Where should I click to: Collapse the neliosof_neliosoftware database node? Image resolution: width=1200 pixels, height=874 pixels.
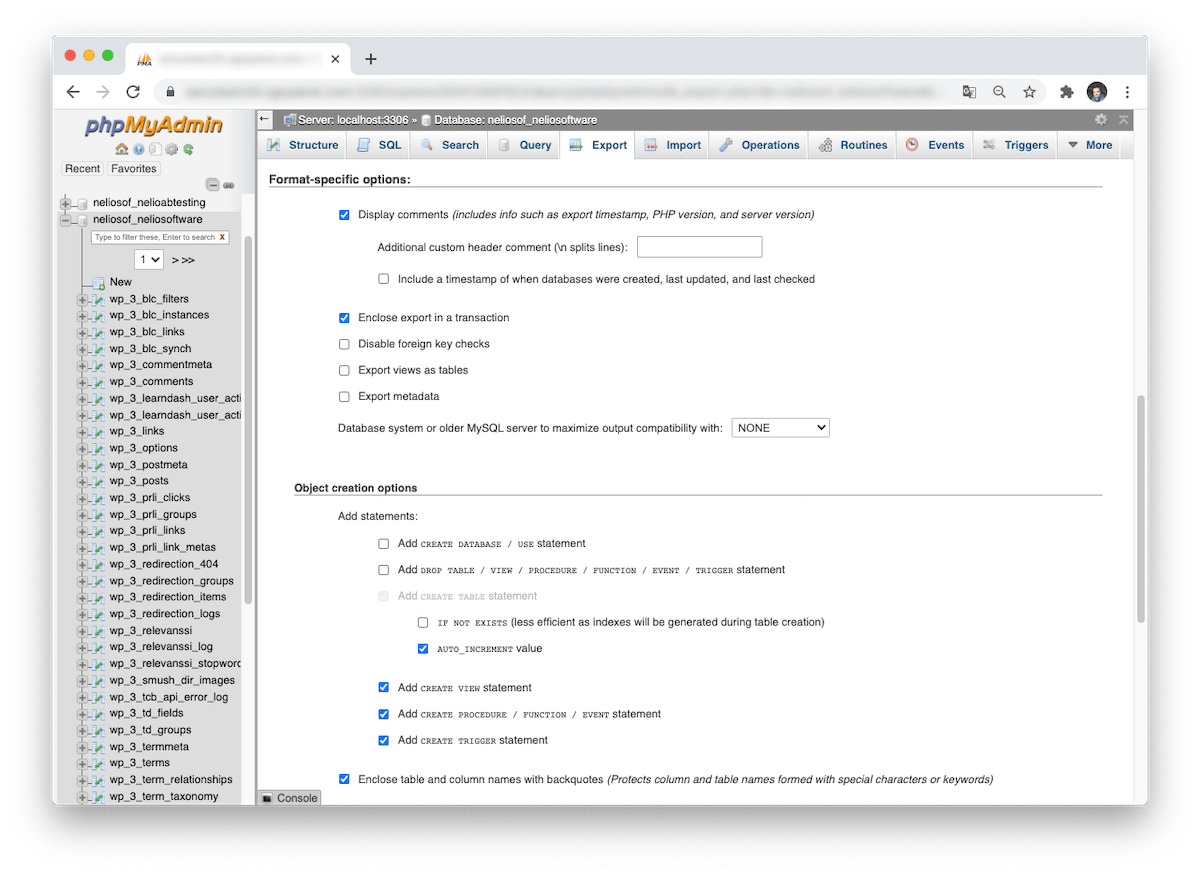pyautogui.click(x=66, y=220)
